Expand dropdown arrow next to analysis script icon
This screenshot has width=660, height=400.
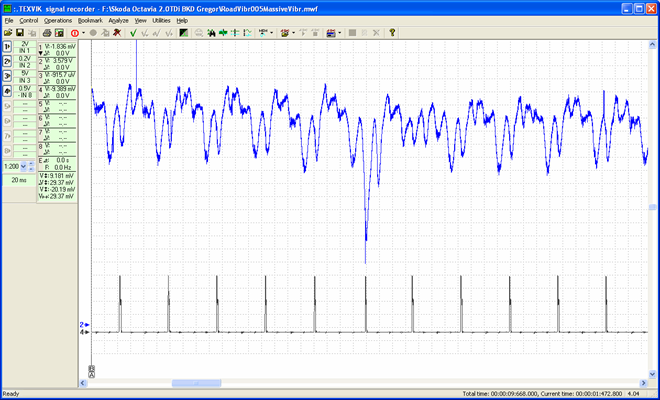293,33
